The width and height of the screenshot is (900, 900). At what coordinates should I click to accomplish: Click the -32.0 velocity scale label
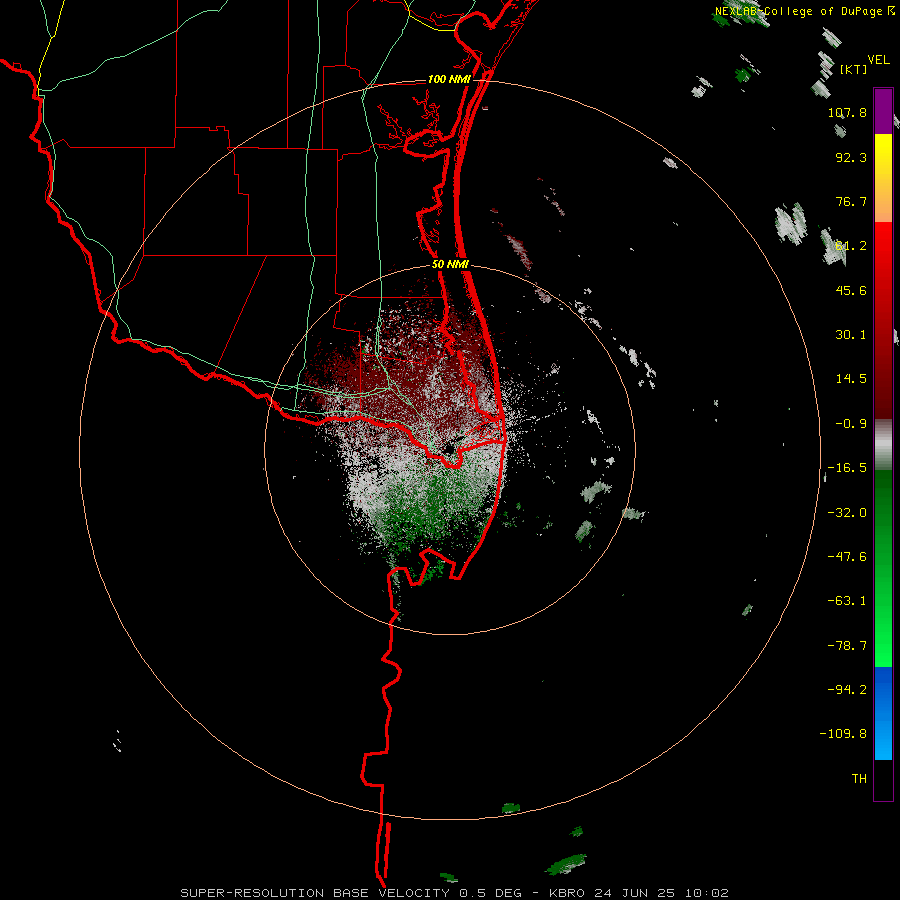(x=847, y=513)
